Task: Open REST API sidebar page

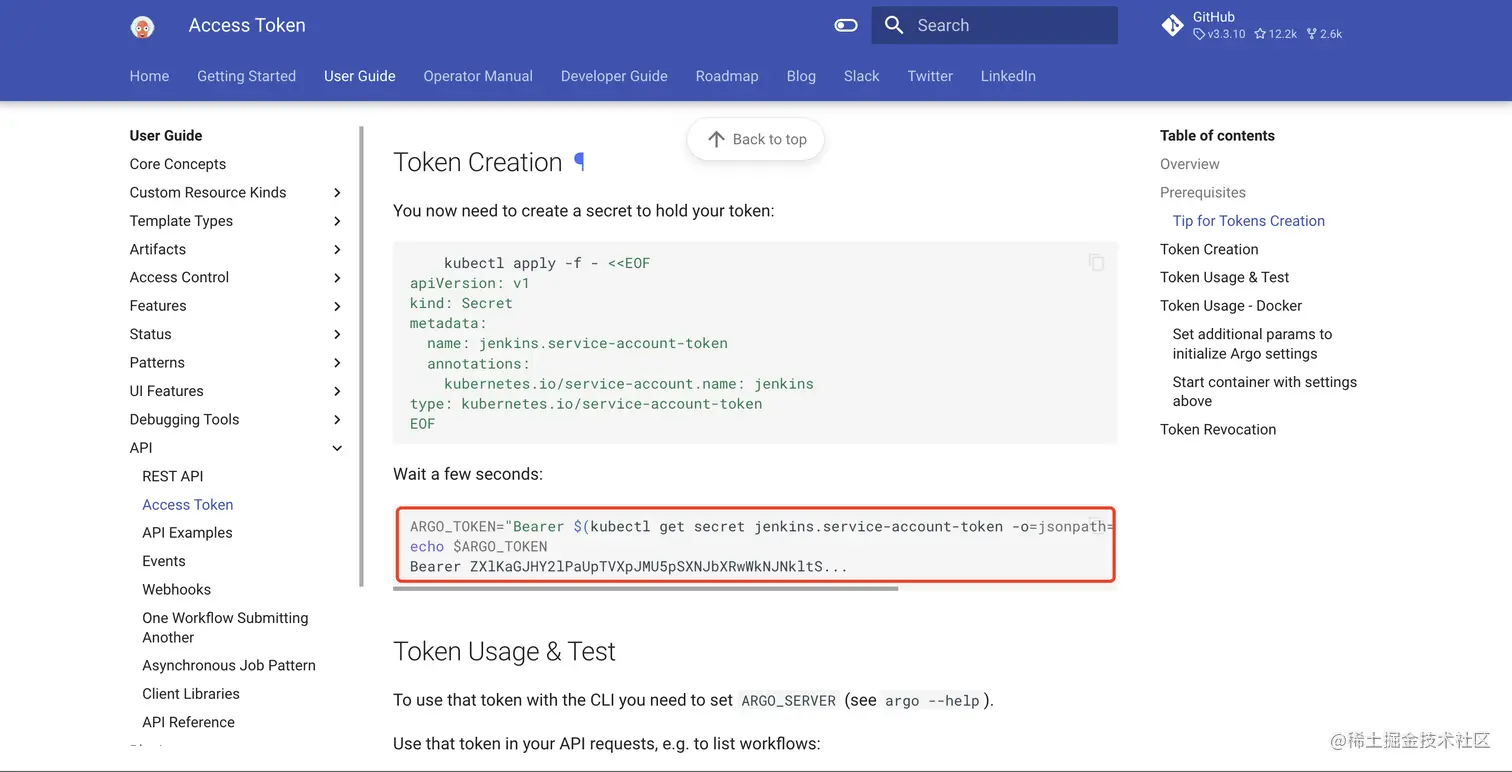Action: [x=173, y=476]
